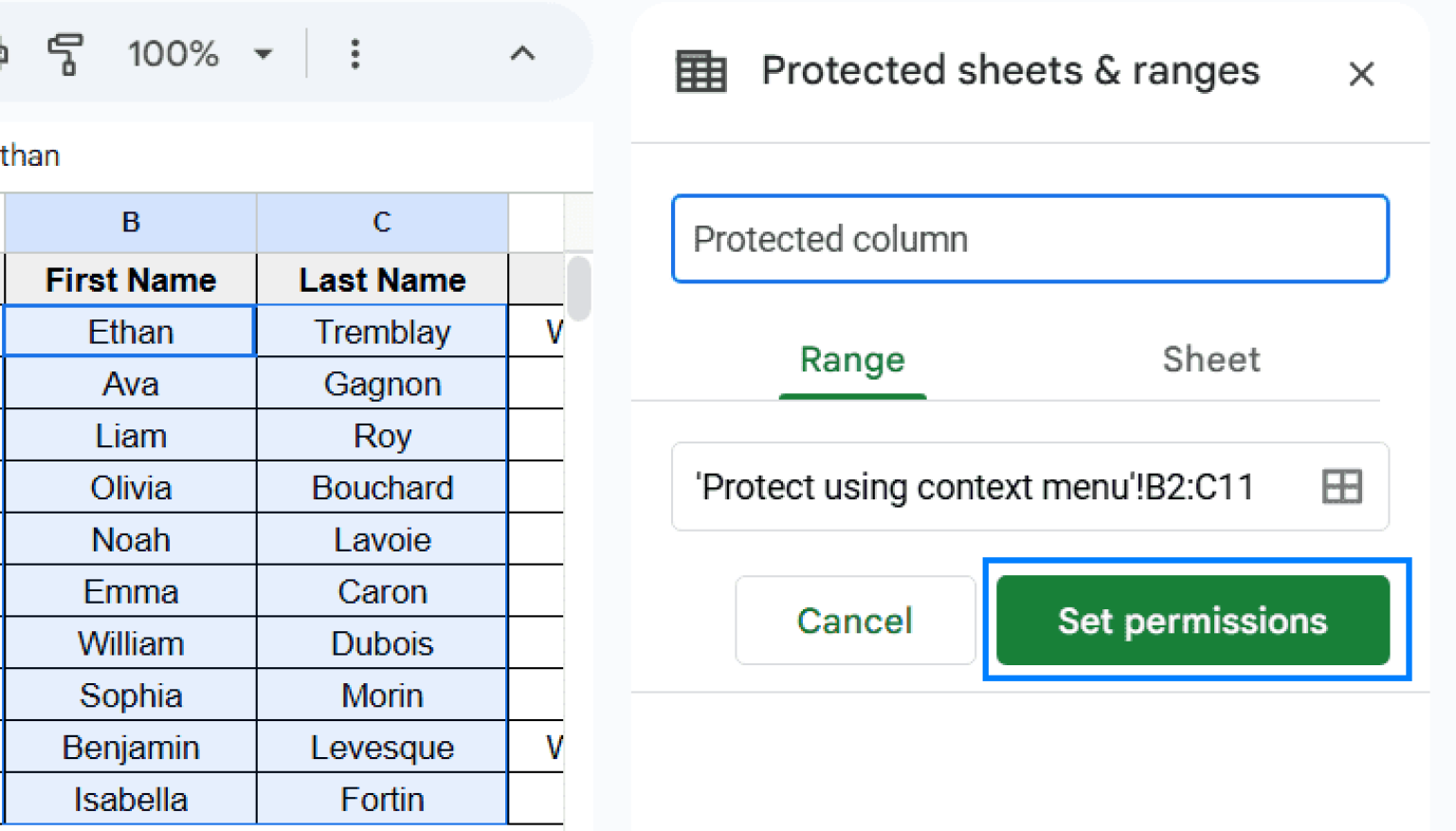This screenshot has width=1456, height=831.
Task: Select the Range tab
Action: [x=851, y=360]
